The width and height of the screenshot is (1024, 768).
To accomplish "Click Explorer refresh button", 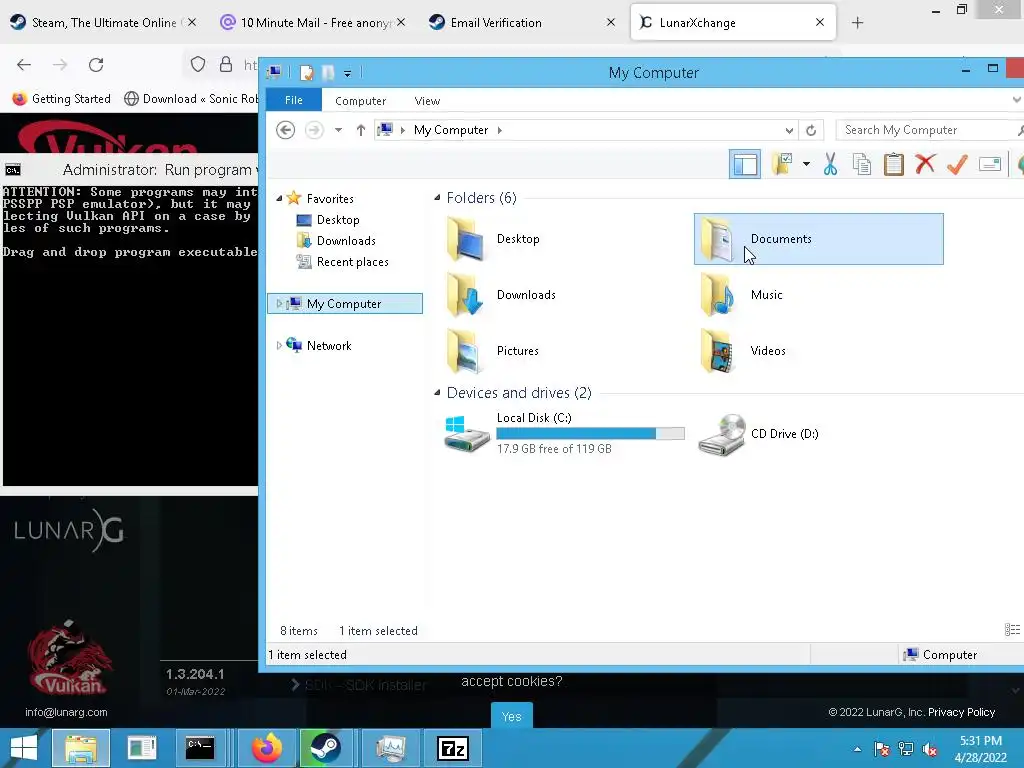I will 811,130.
